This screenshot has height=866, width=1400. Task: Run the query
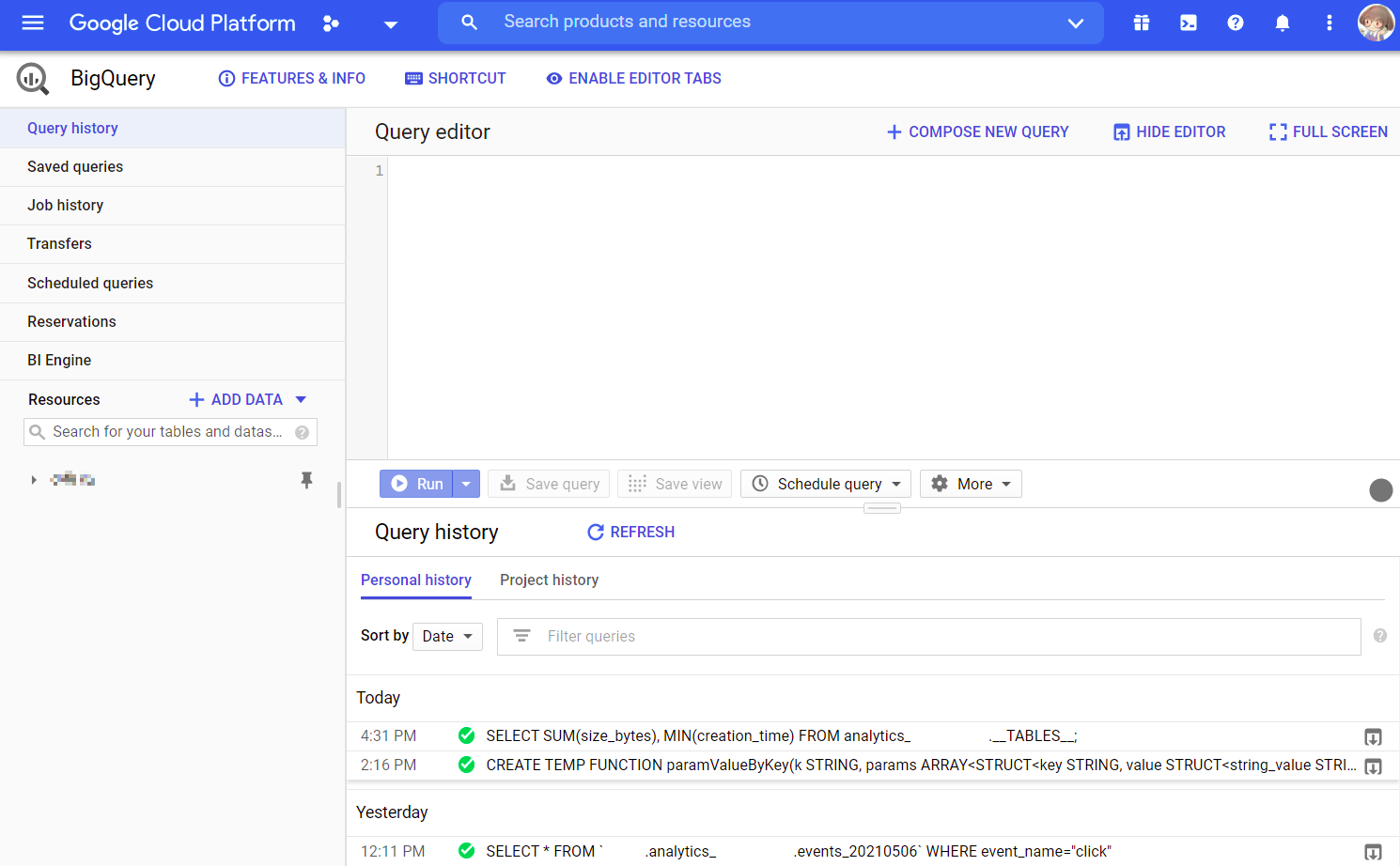pyautogui.click(x=416, y=484)
